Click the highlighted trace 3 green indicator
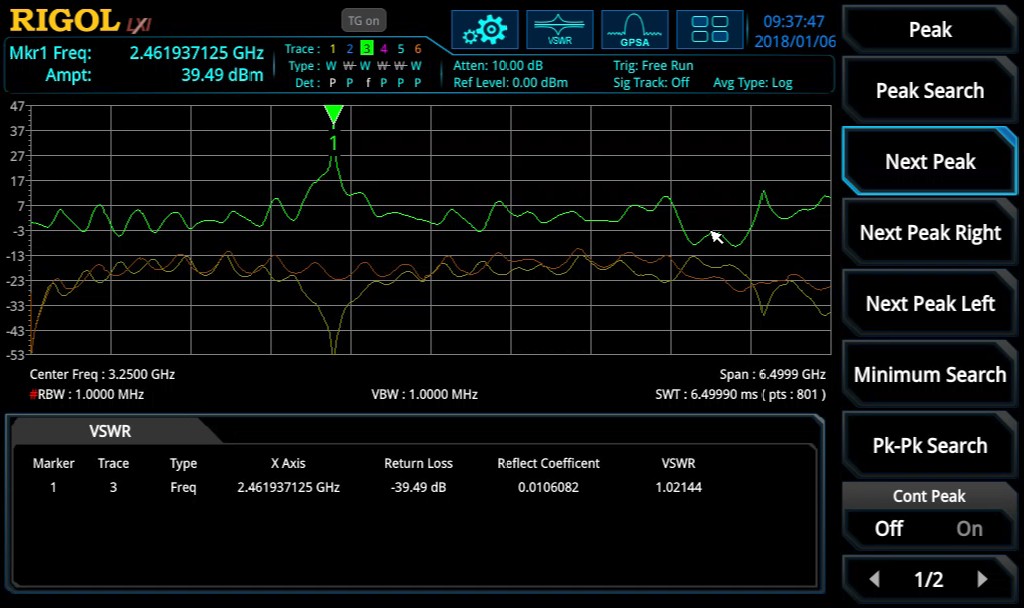Screen dimensions: 1024x608 [366, 48]
